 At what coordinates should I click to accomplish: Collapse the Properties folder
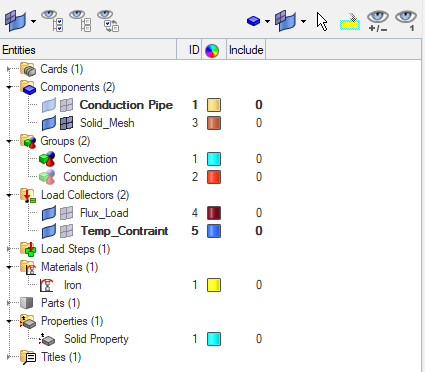[9, 321]
